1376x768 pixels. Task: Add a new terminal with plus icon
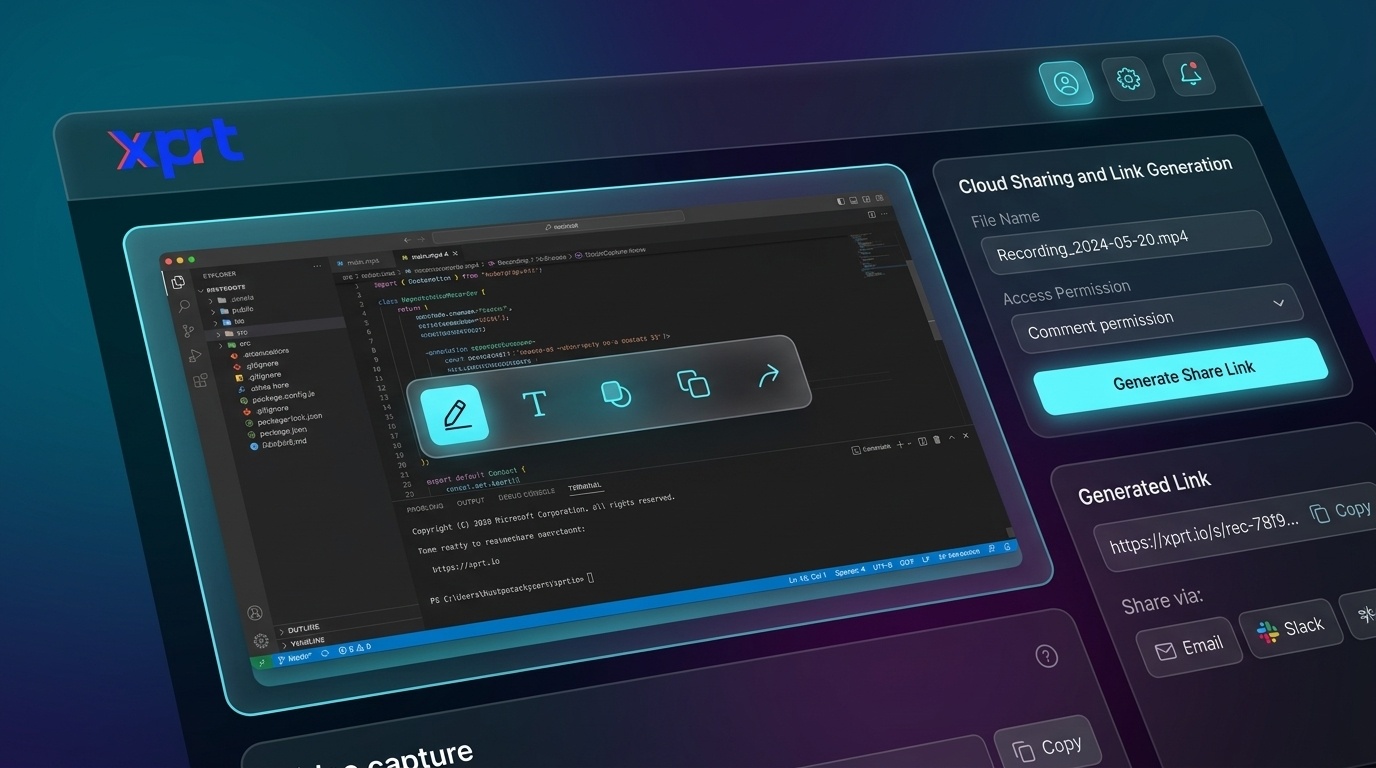point(899,444)
